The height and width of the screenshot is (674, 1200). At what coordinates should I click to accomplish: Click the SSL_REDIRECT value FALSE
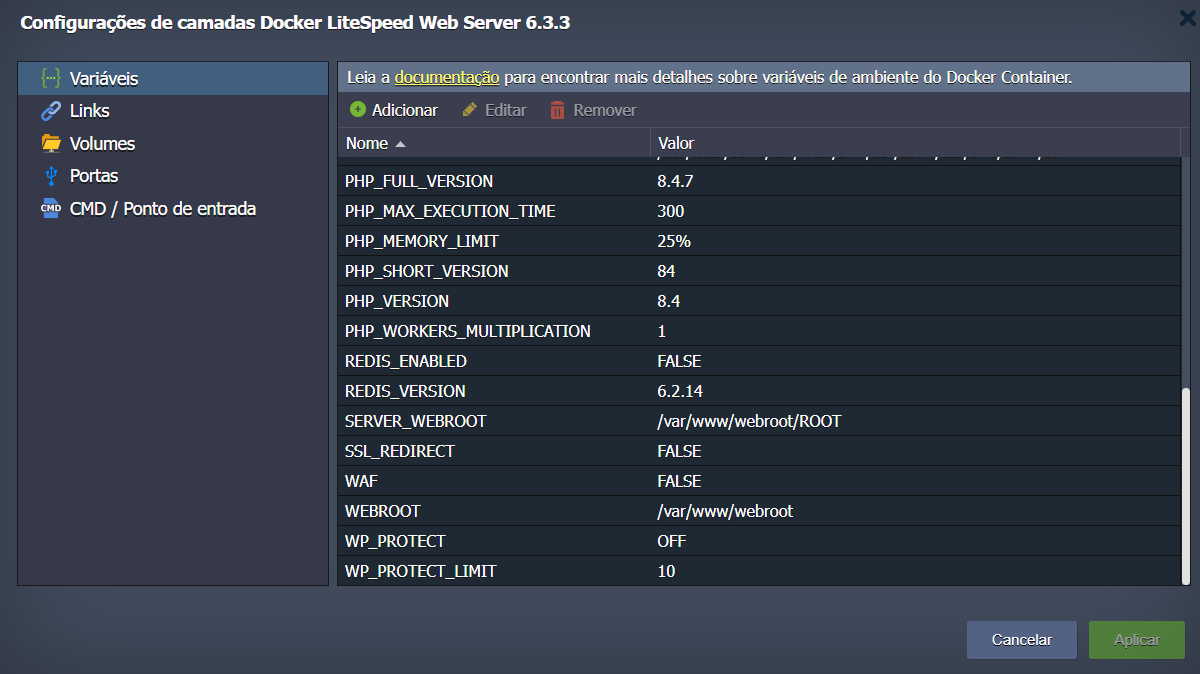pyautogui.click(x=679, y=451)
